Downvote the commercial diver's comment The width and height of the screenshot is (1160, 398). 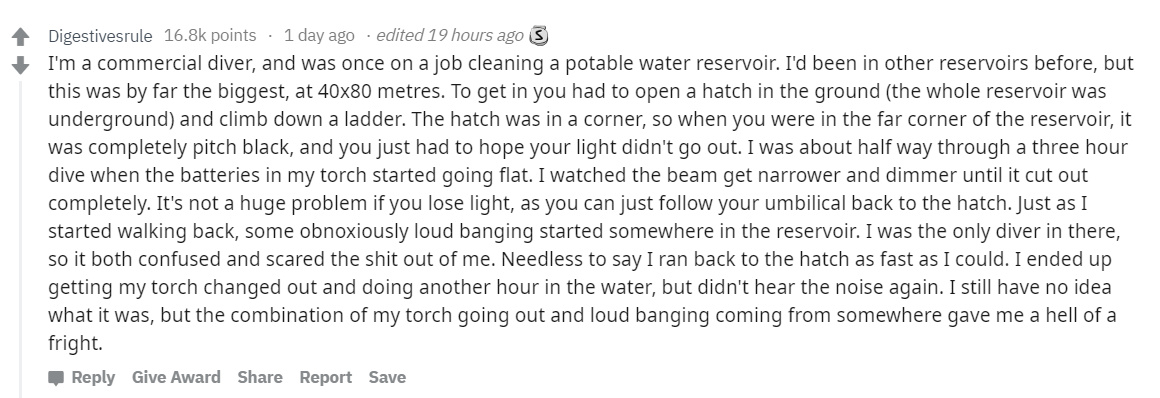coord(21,66)
